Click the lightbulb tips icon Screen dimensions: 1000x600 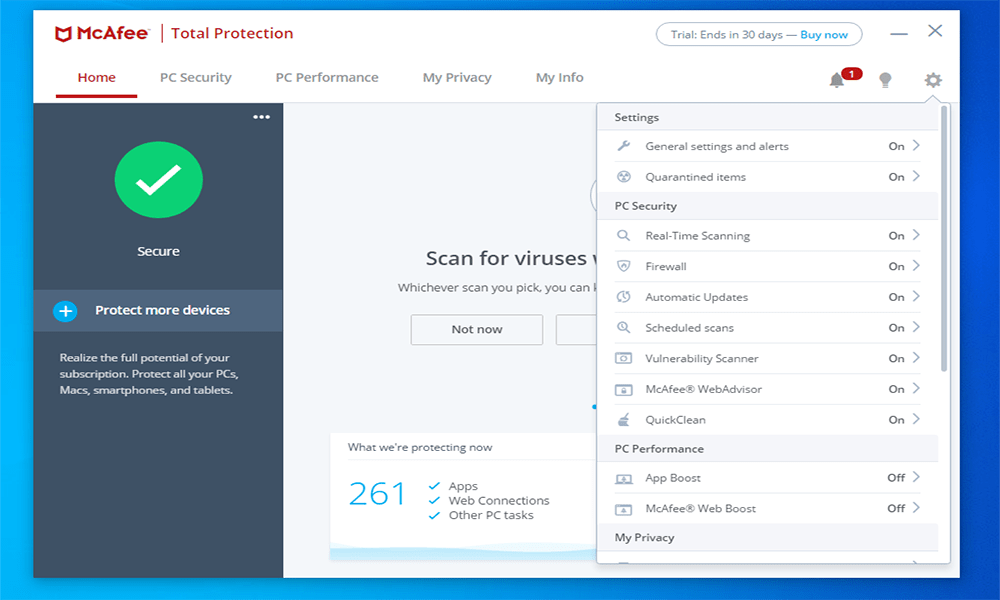(x=885, y=80)
